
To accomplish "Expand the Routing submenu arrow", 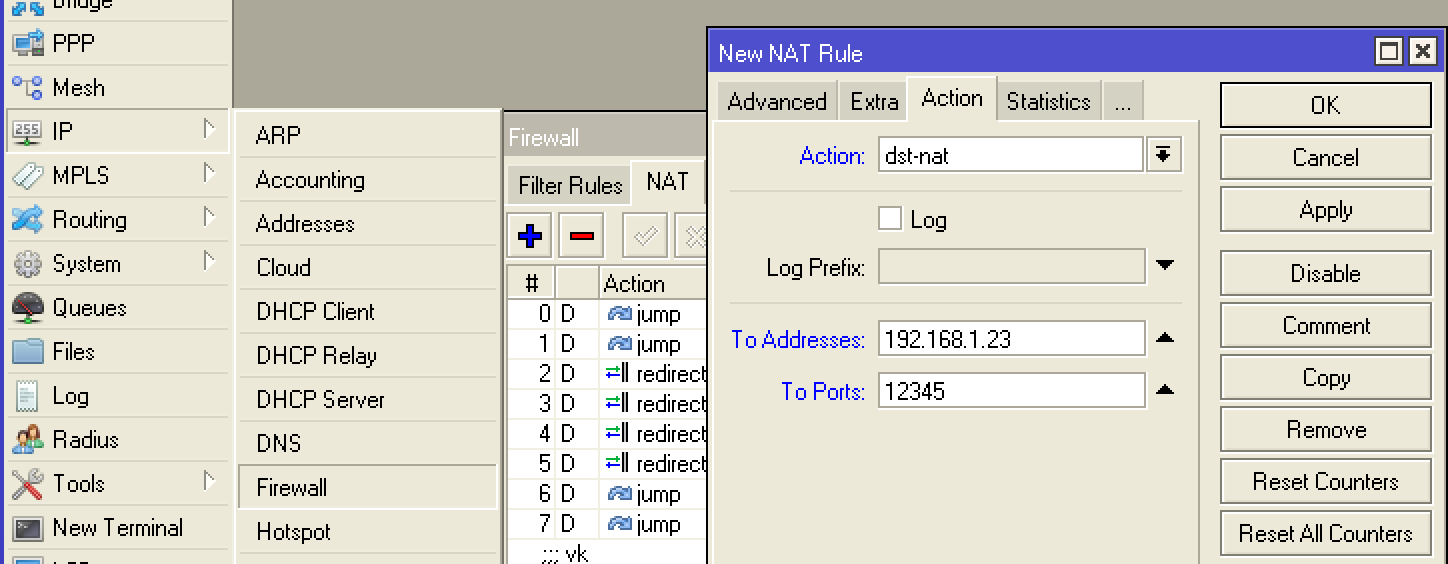I will pyautogui.click(x=209, y=217).
